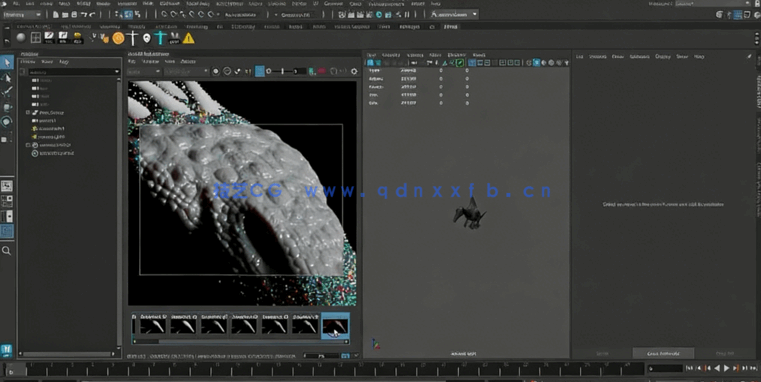
Task: Click the Play Forward button in playback controls
Action: pyautogui.click(x=727, y=368)
